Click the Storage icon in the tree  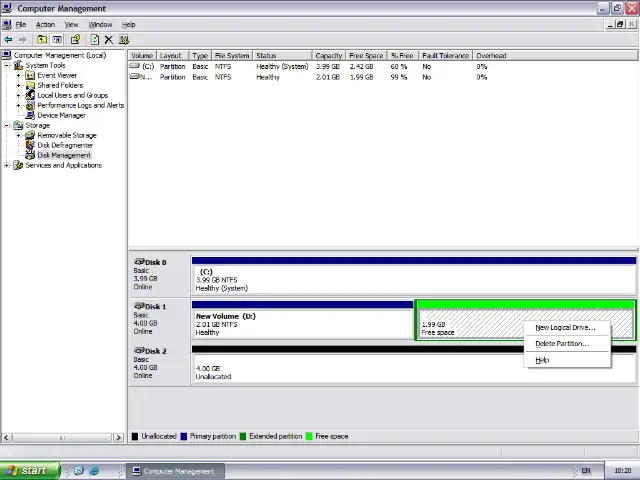point(18,125)
